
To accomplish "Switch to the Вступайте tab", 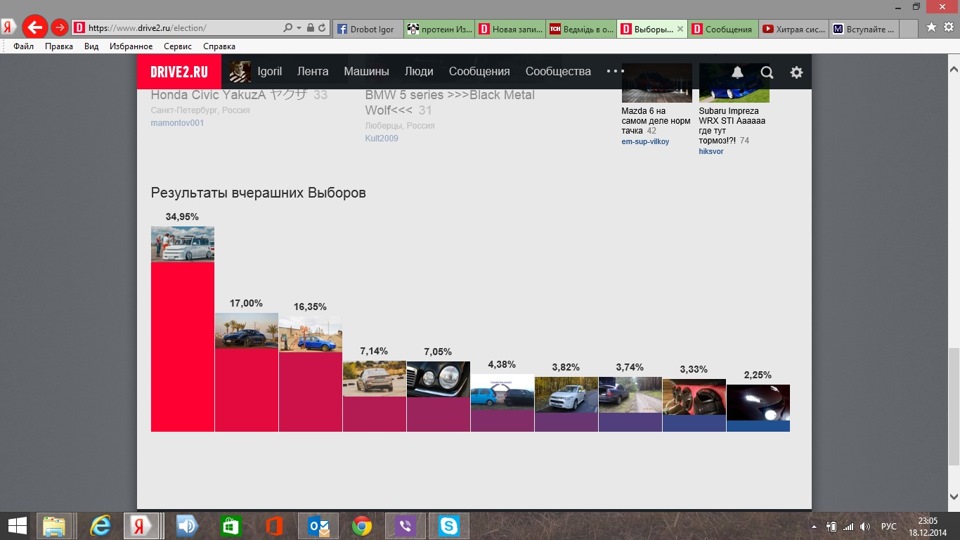I will (864, 29).
